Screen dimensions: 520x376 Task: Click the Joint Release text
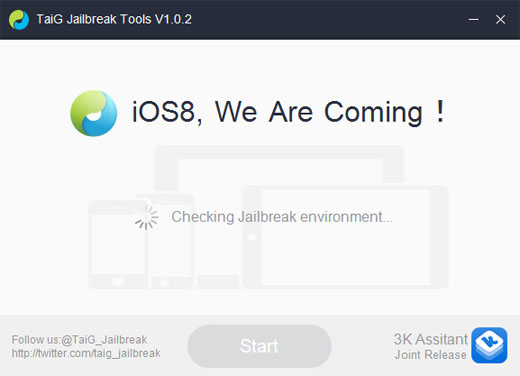(x=431, y=355)
